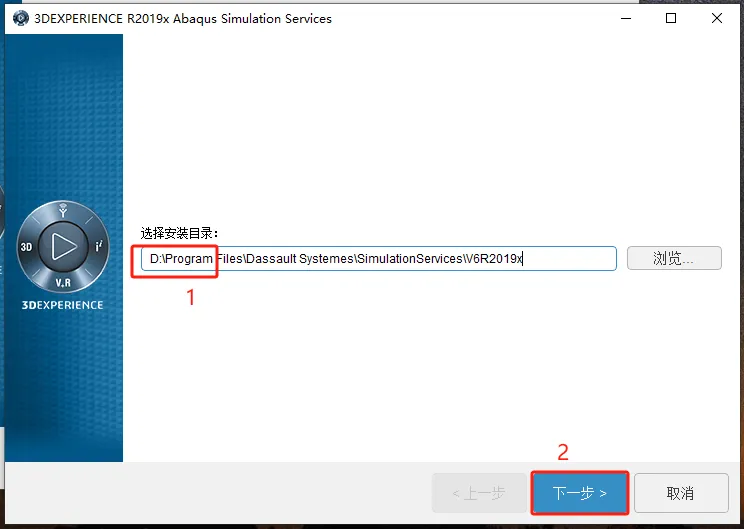Minimize the installer window
744x529 pixels.
click(626, 19)
